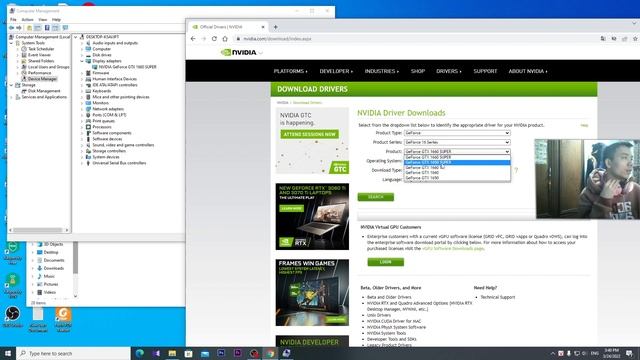Open Pictures folder in Explorer tree
640x360 pixels.
click(51, 284)
